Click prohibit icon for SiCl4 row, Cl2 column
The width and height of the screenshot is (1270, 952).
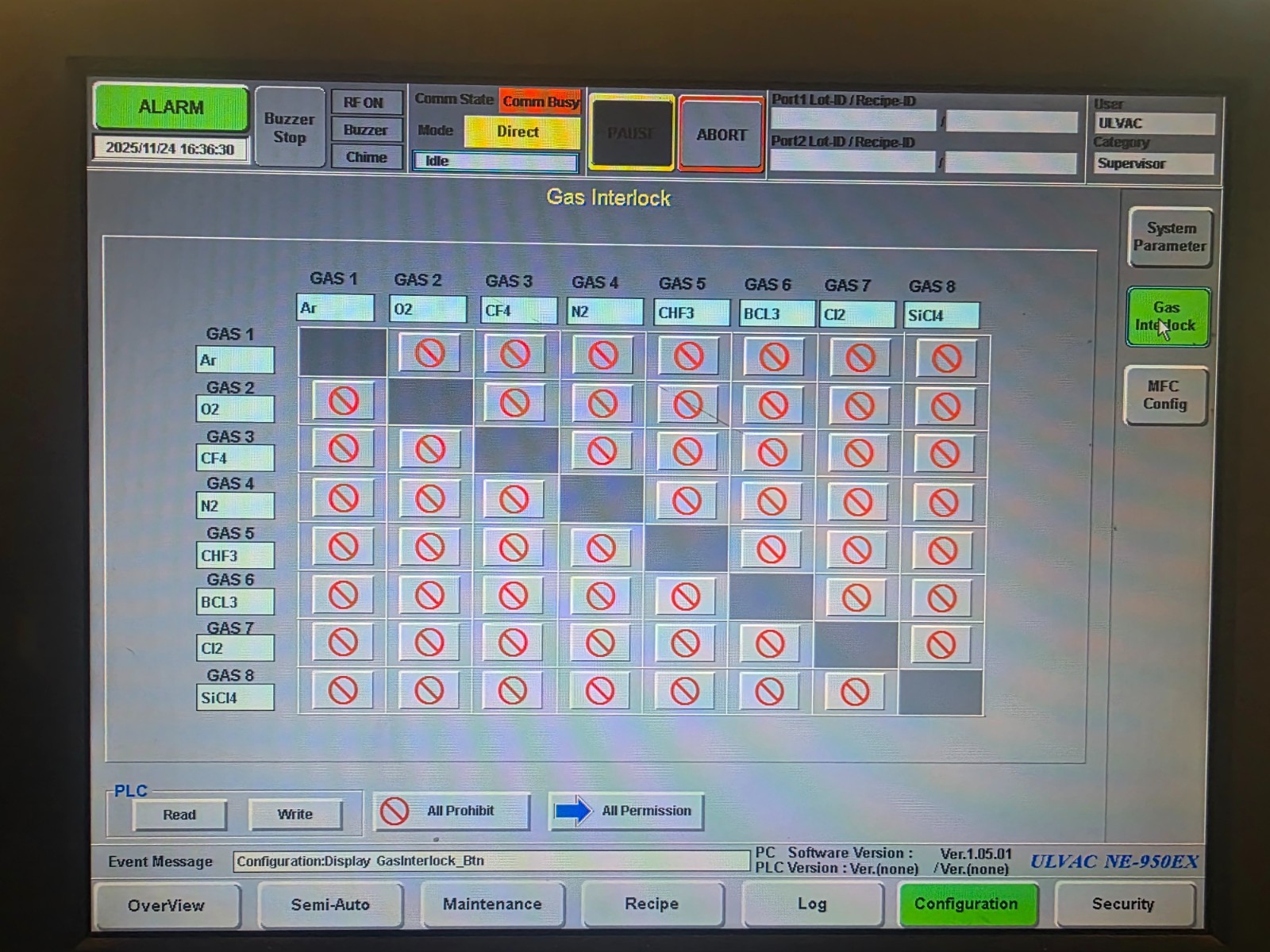(855, 692)
